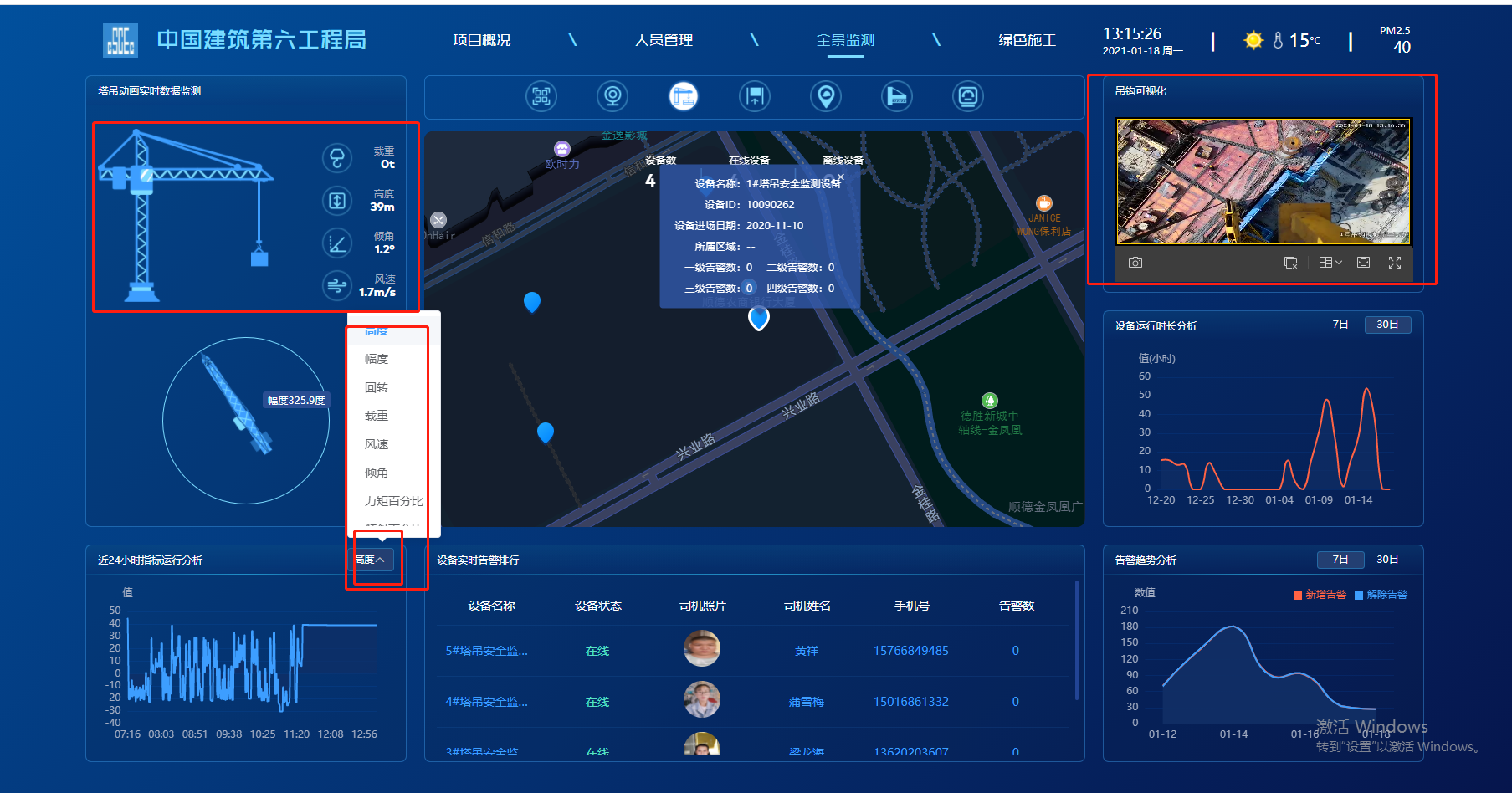This screenshot has height=793, width=1512.
Task: Click the JANICE WONG coffee map icon
Action: coord(1044,202)
